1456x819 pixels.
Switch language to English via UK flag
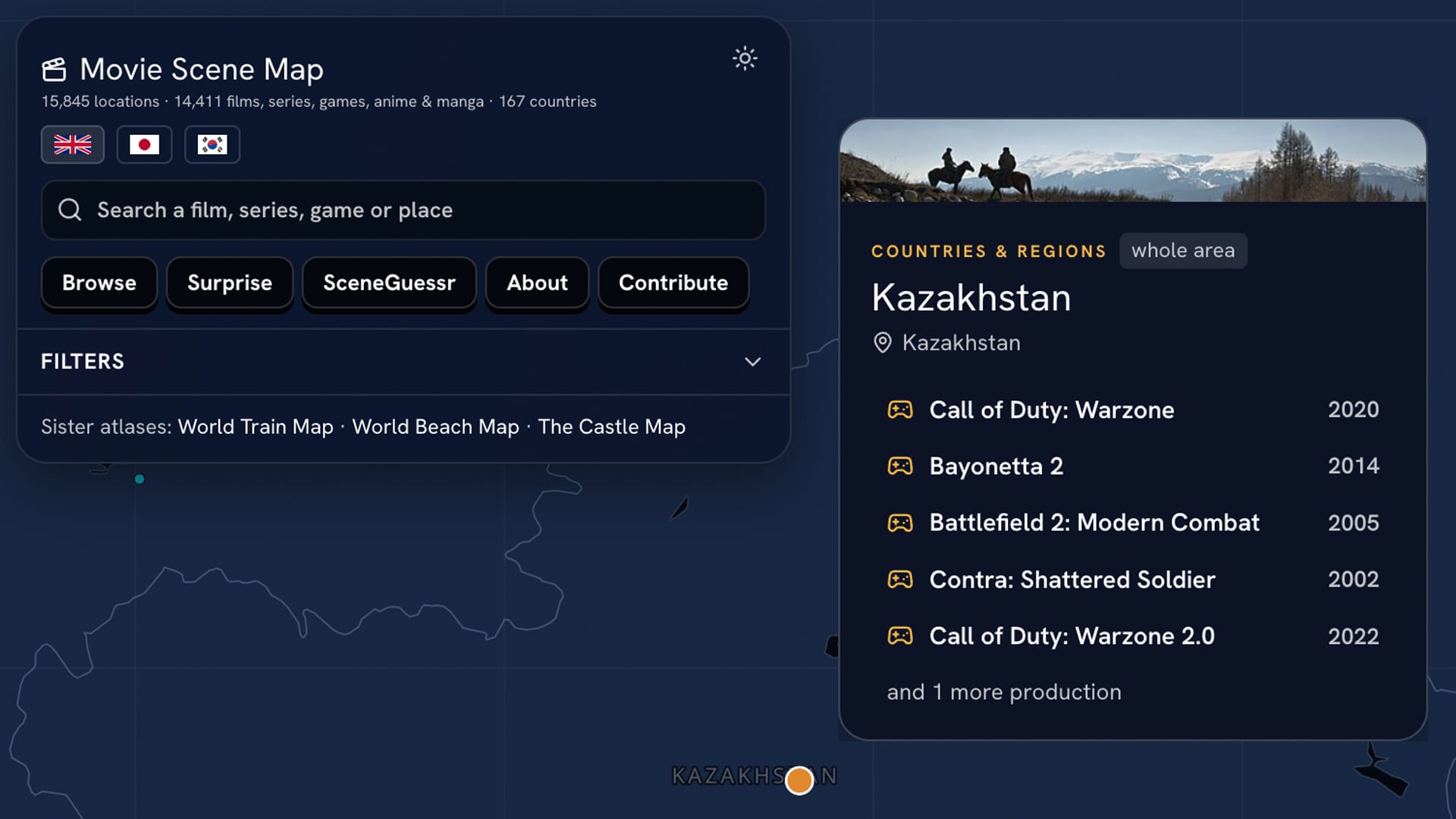click(73, 144)
